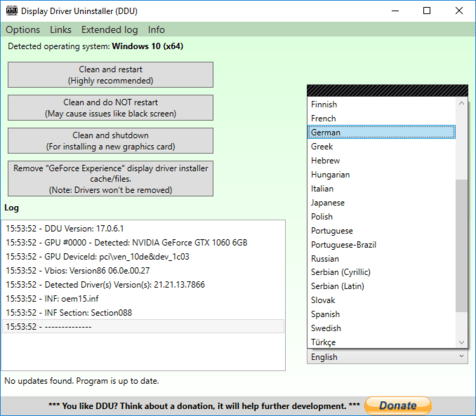The width and height of the screenshot is (476, 416).
Task: Open the Options menu
Action: [x=23, y=30]
